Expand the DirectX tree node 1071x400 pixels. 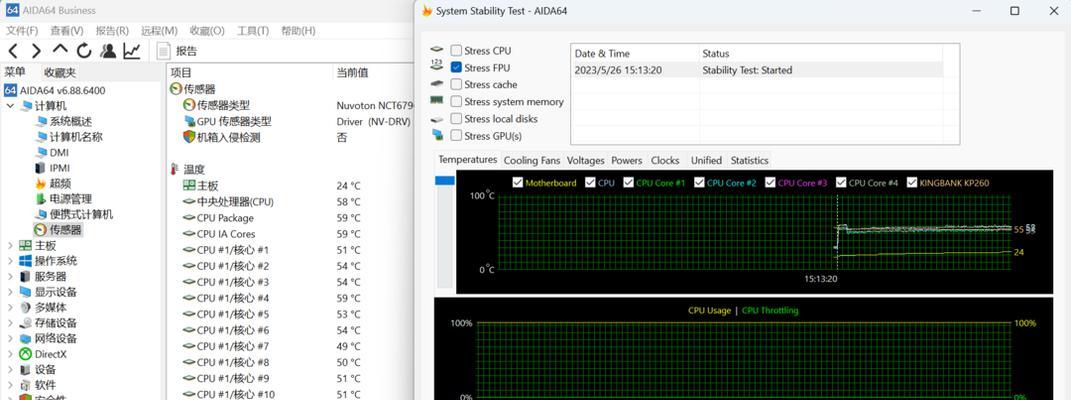coord(10,354)
